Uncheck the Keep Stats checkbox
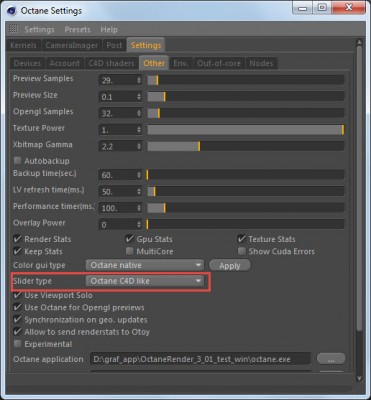 tap(17, 251)
